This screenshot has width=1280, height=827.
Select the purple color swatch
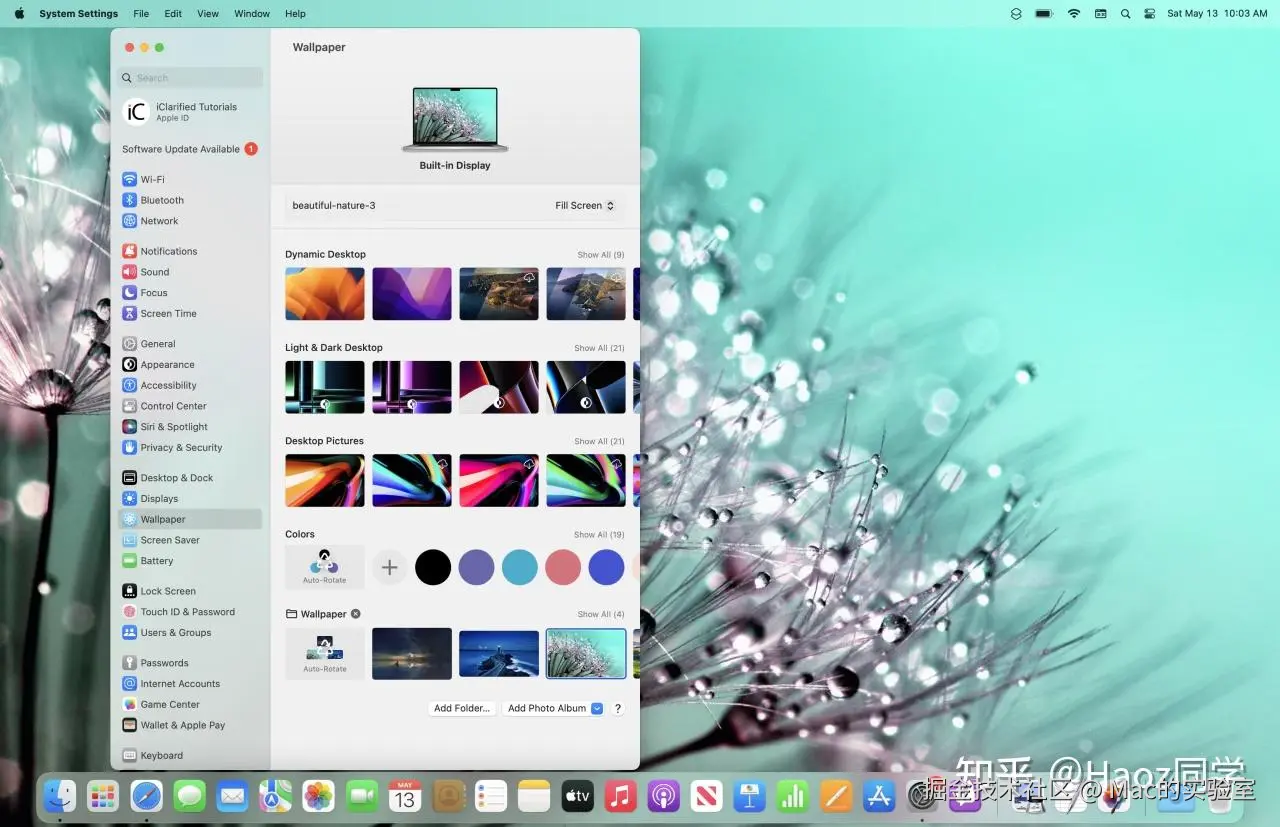pos(476,567)
